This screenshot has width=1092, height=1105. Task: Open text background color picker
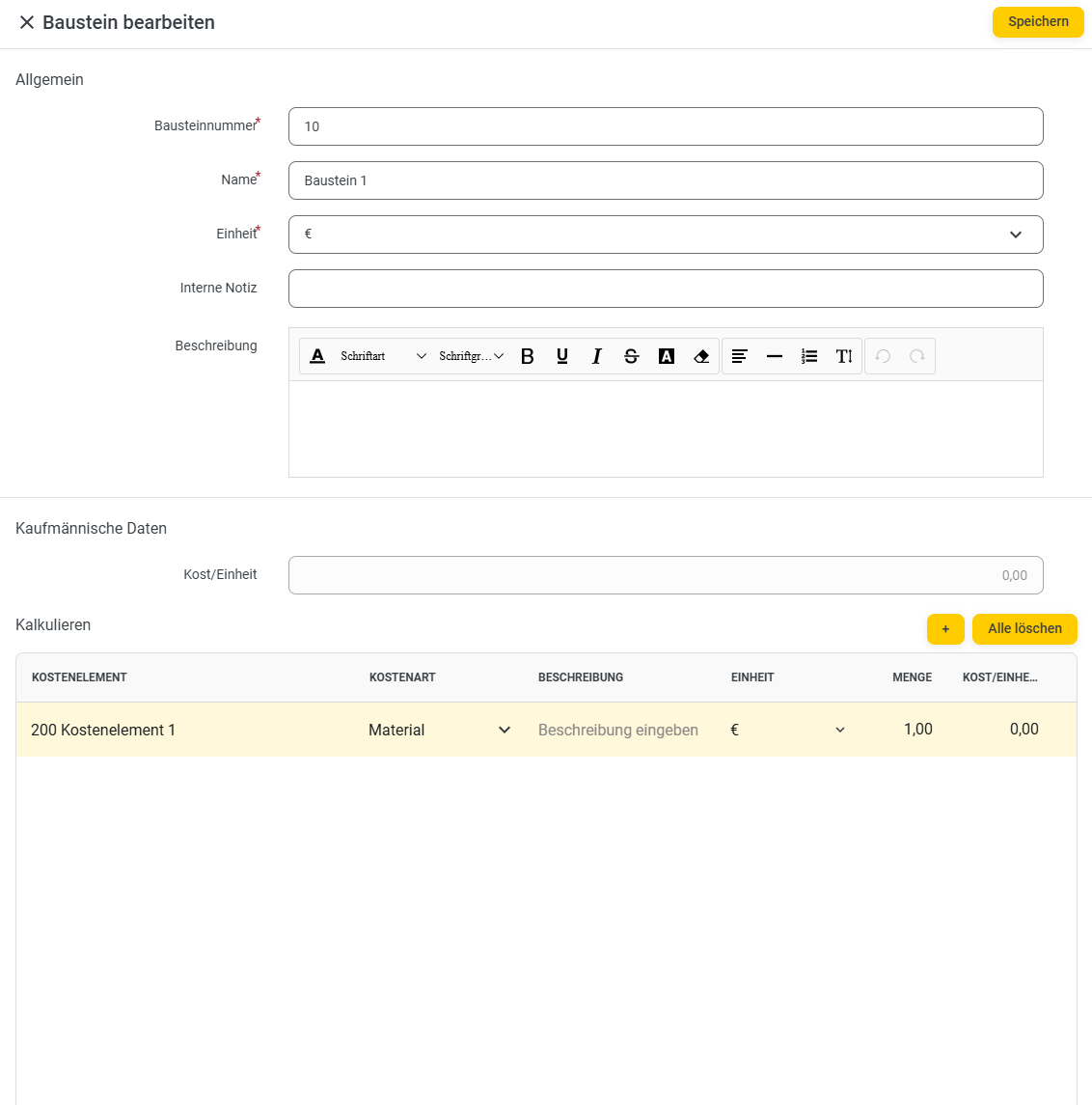667,356
